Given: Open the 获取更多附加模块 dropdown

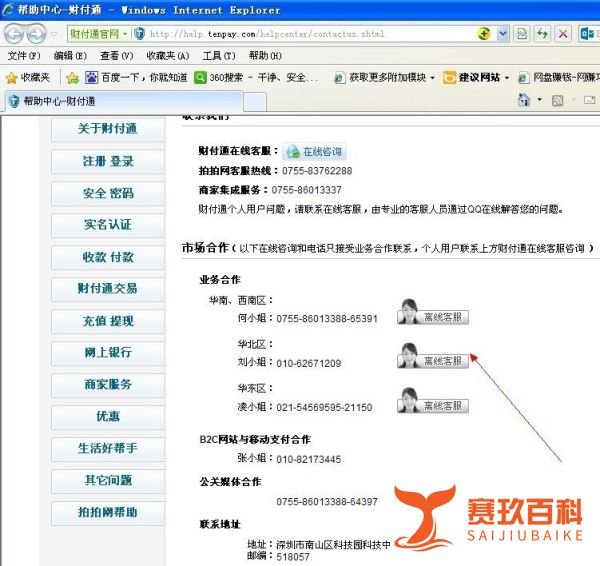Looking at the screenshot, I should [x=385, y=78].
